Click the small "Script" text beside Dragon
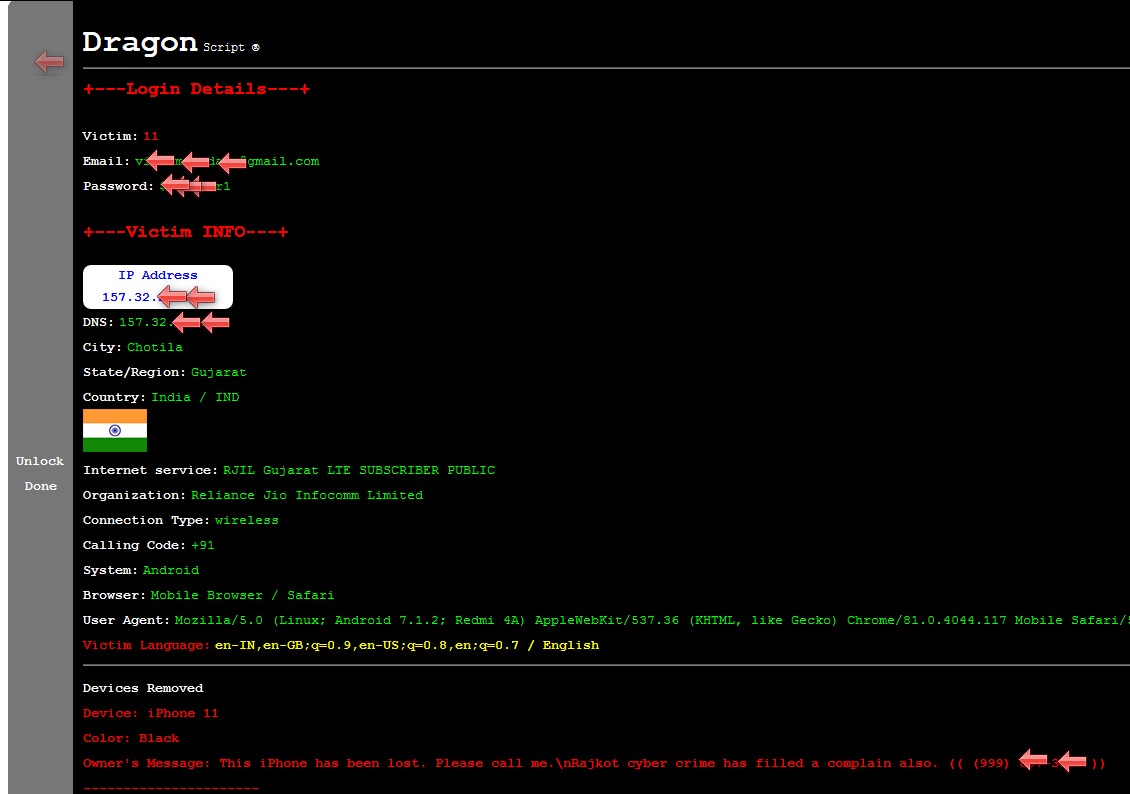This screenshot has height=794, width=1130. point(224,47)
